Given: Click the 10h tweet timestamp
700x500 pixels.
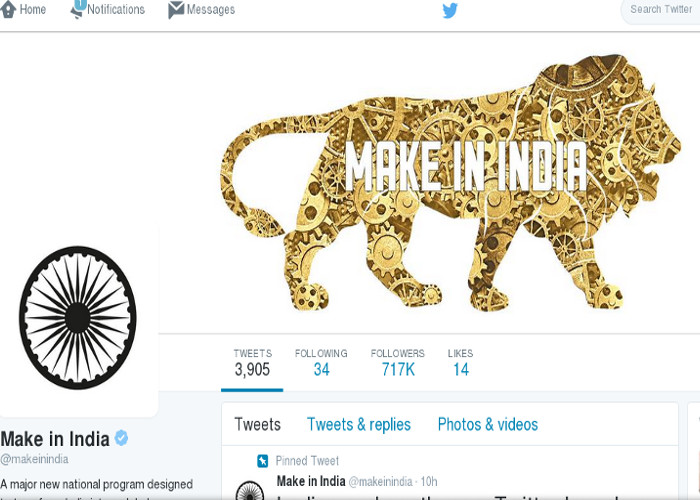Looking at the screenshot, I should tap(429, 481).
